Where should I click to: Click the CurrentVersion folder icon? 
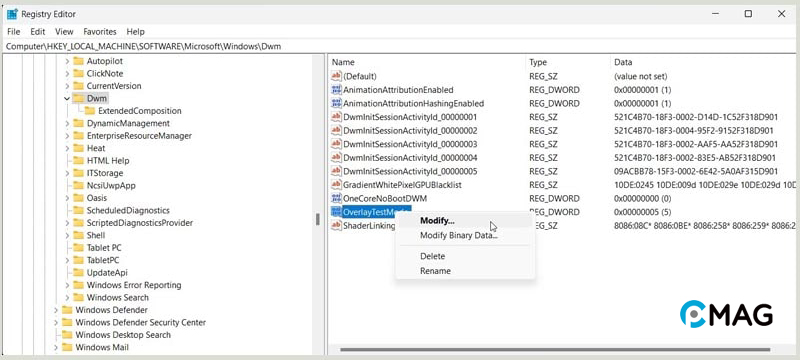[x=78, y=86]
